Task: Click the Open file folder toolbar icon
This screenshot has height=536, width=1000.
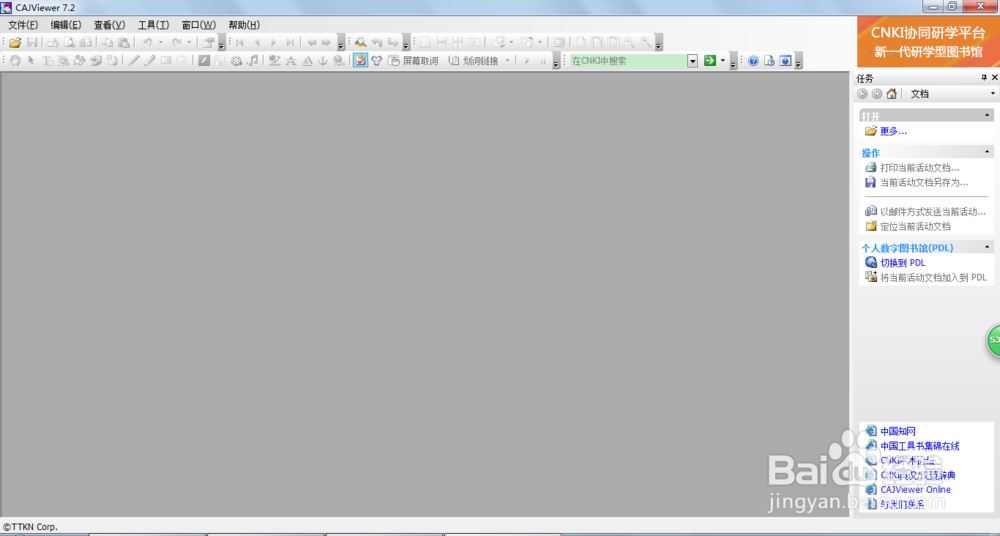Action: point(15,43)
